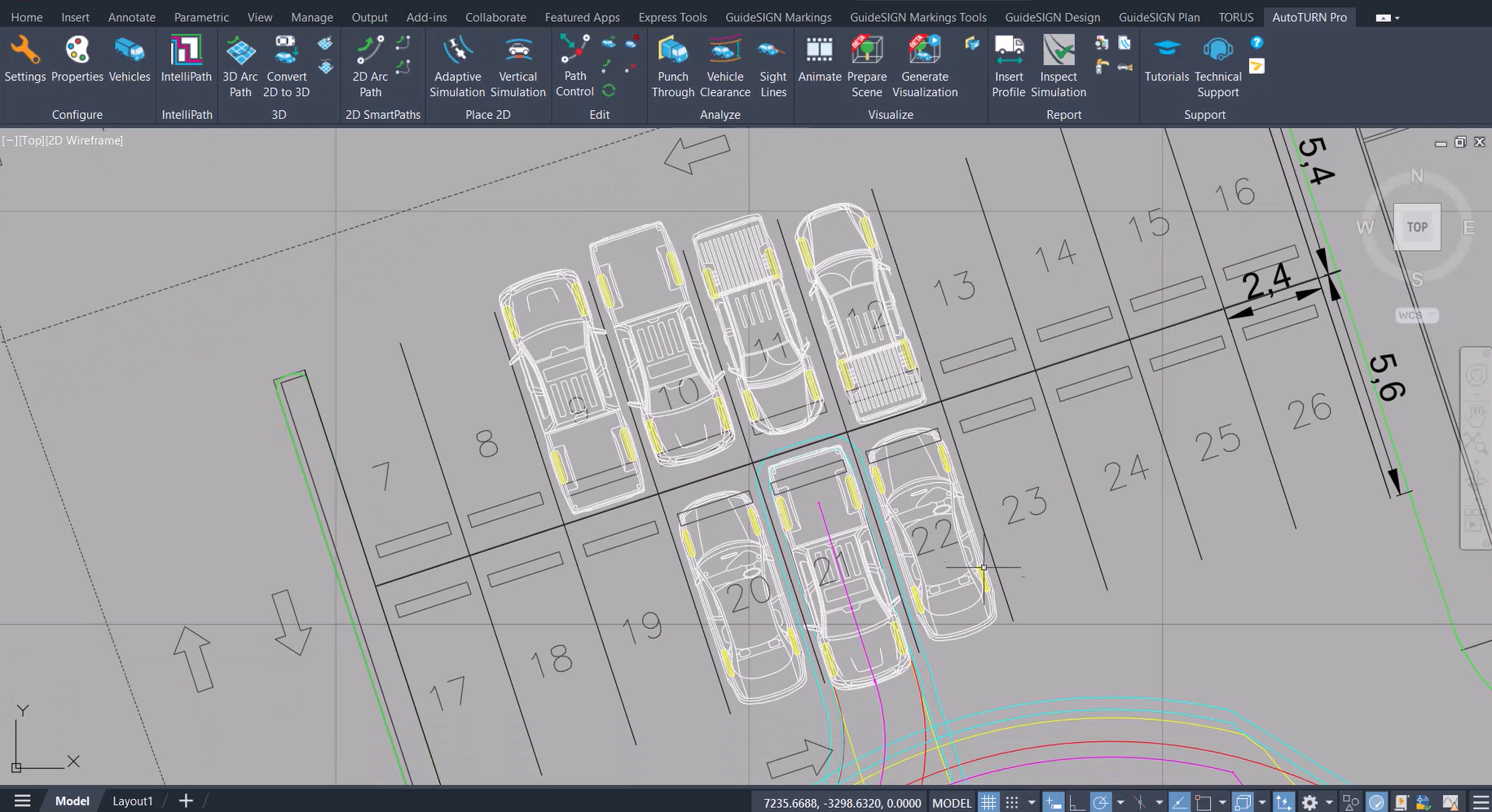1492x812 pixels.
Task: Open the snap settings dropdown in status bar
Action: (x=1032, y=802)
